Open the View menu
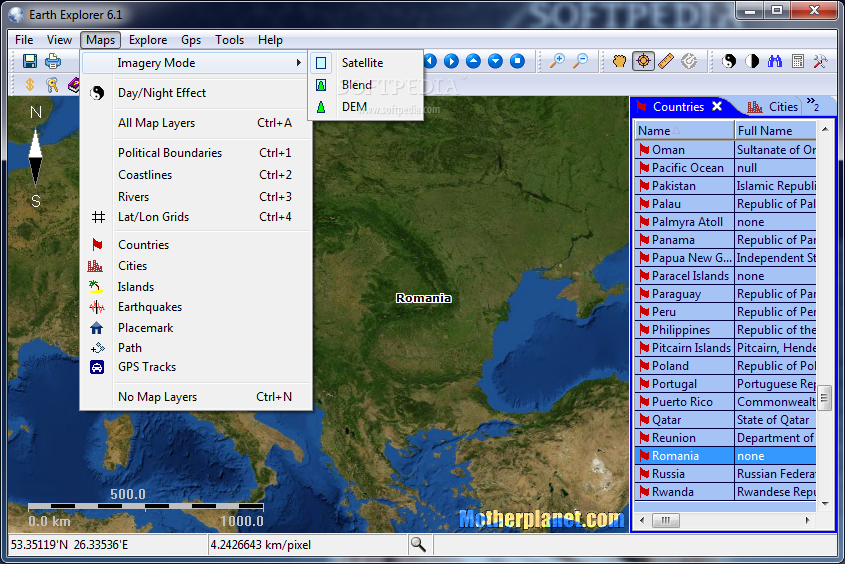 pos(59,40)
